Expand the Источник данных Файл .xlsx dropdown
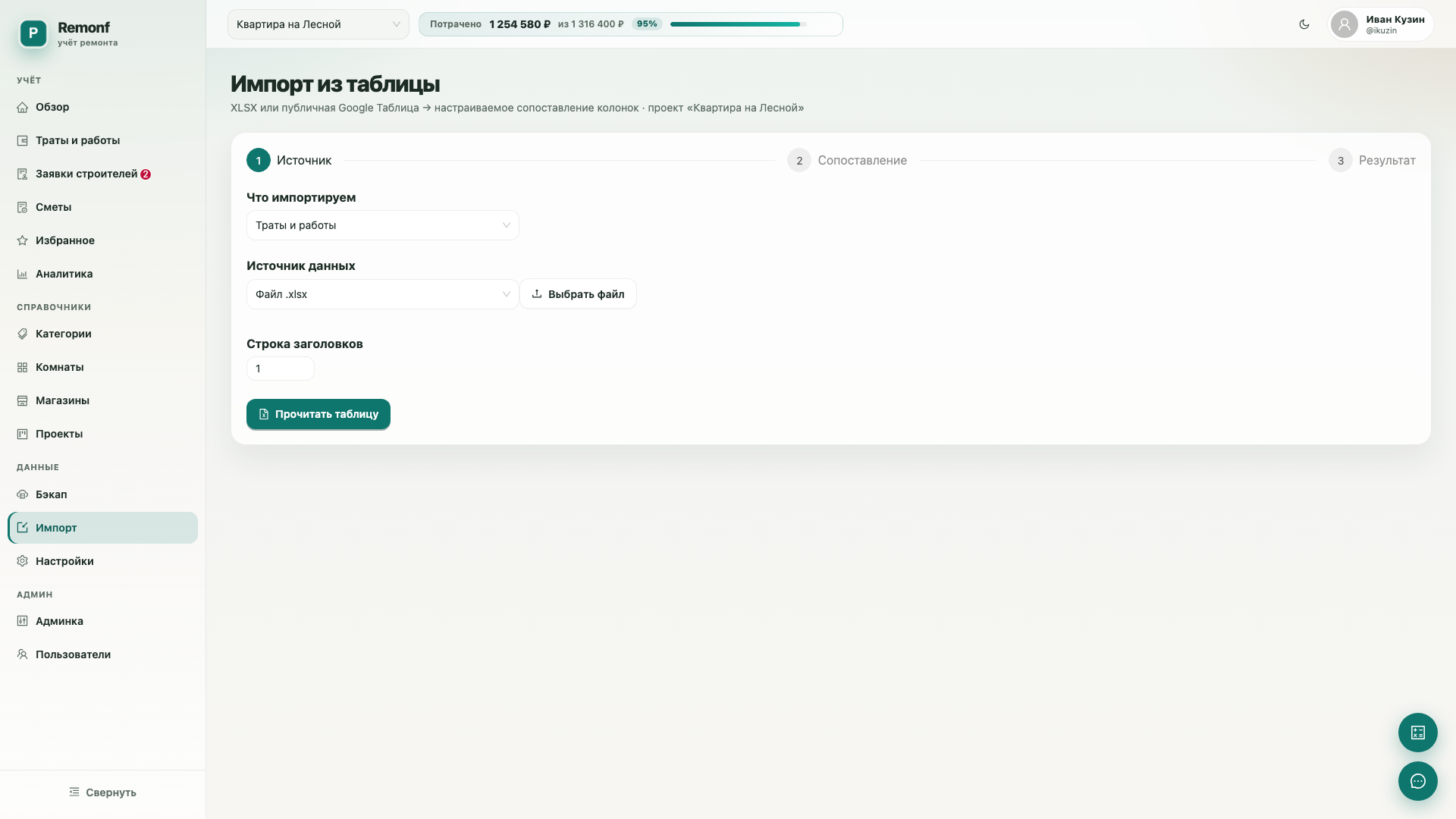 coord(383,294)
